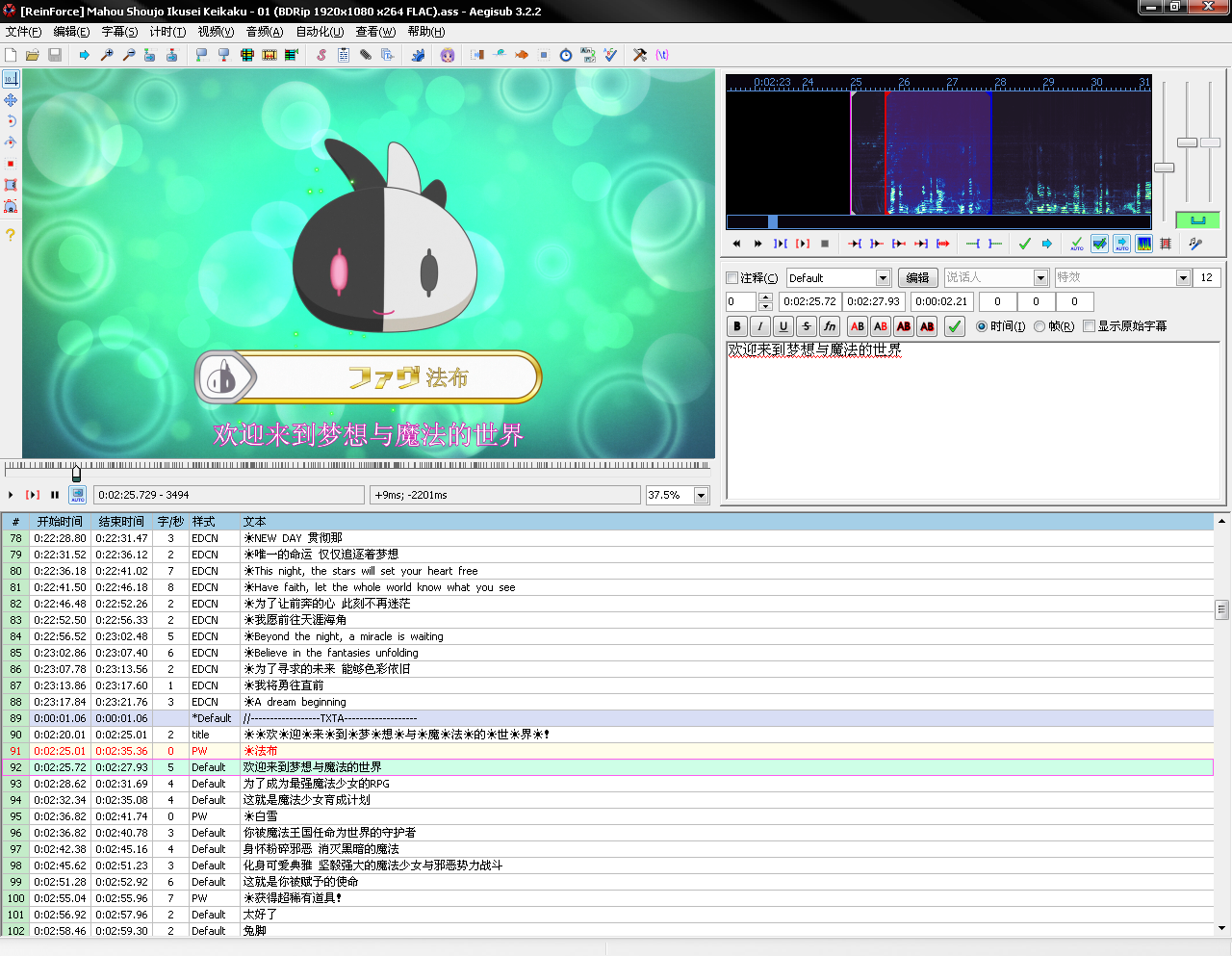Run the Spell Checker (ABC check icon)
1232x956 pixels.
click(x=610, y=55)
